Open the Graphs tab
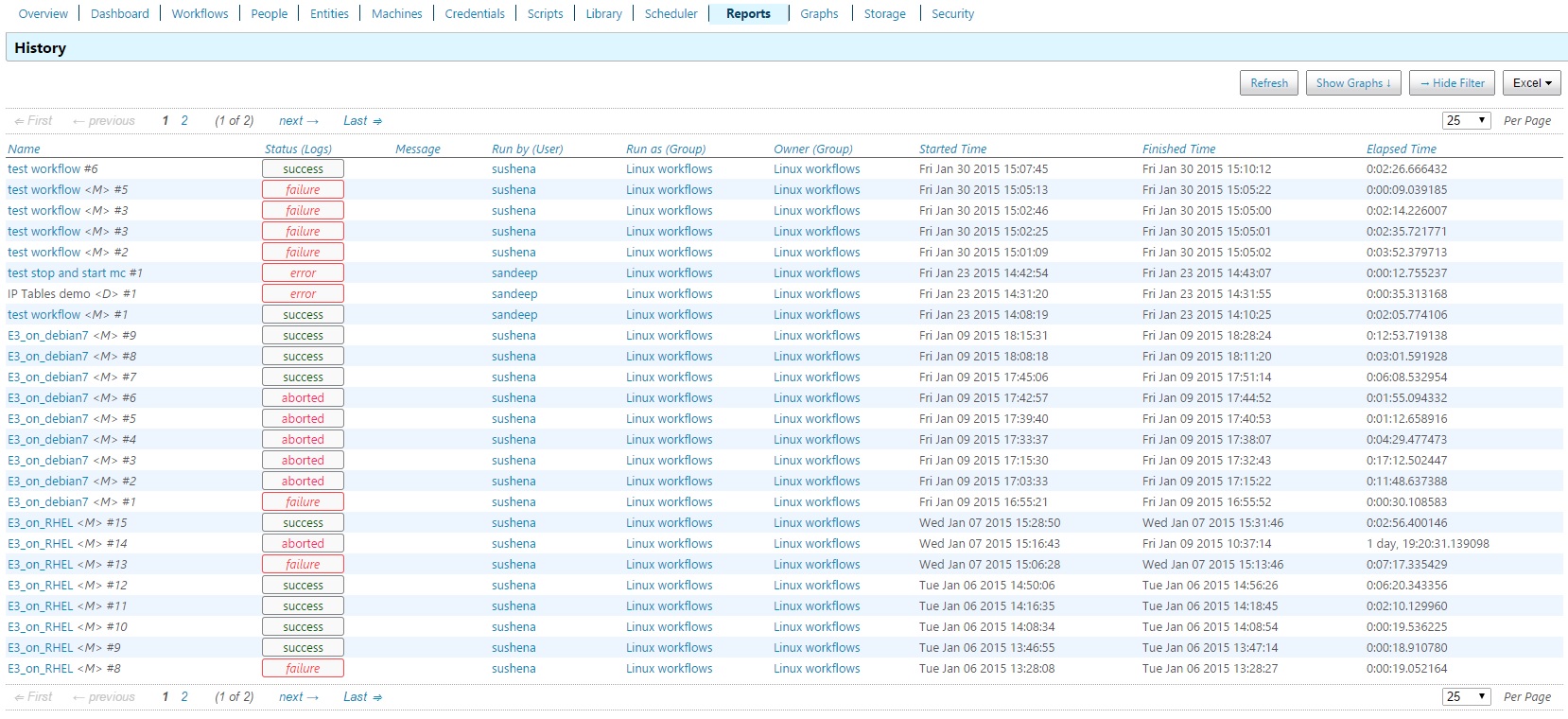This screenshot has width=1568, height=719. pyautogui.click(x=819, y=13)
